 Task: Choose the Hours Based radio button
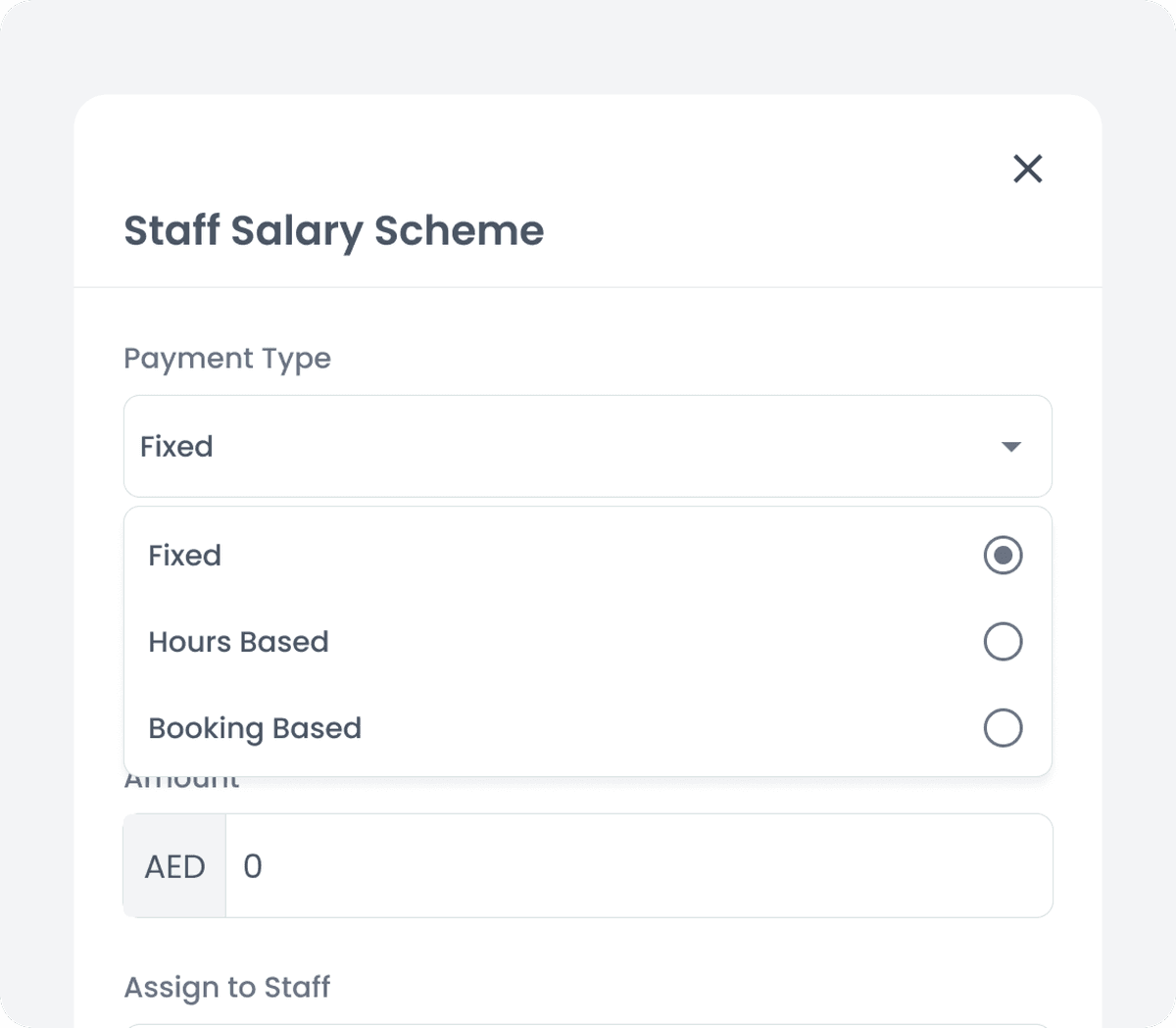1002,642
